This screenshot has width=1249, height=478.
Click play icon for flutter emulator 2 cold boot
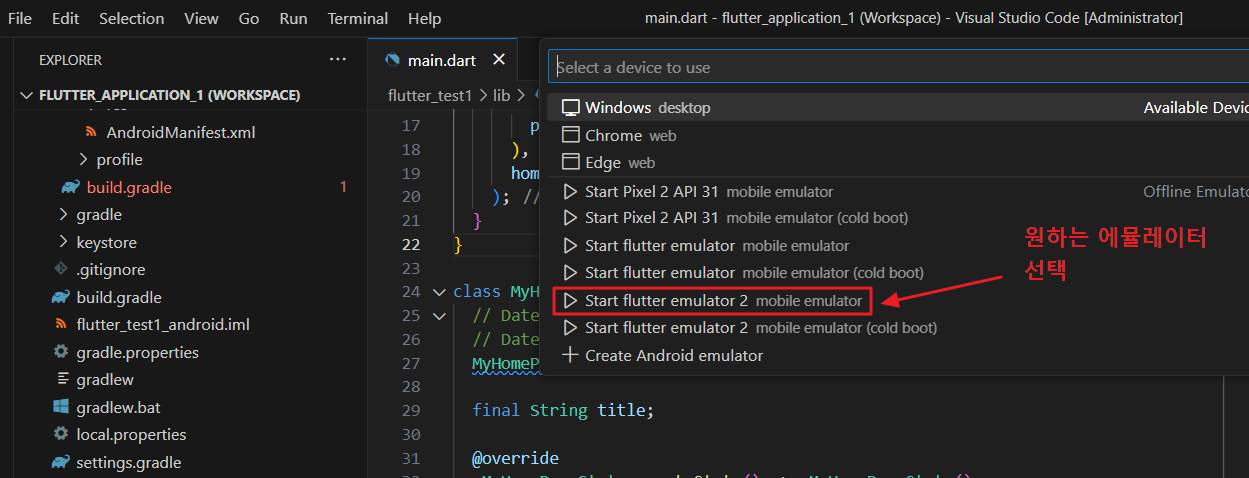coord(570,327)
